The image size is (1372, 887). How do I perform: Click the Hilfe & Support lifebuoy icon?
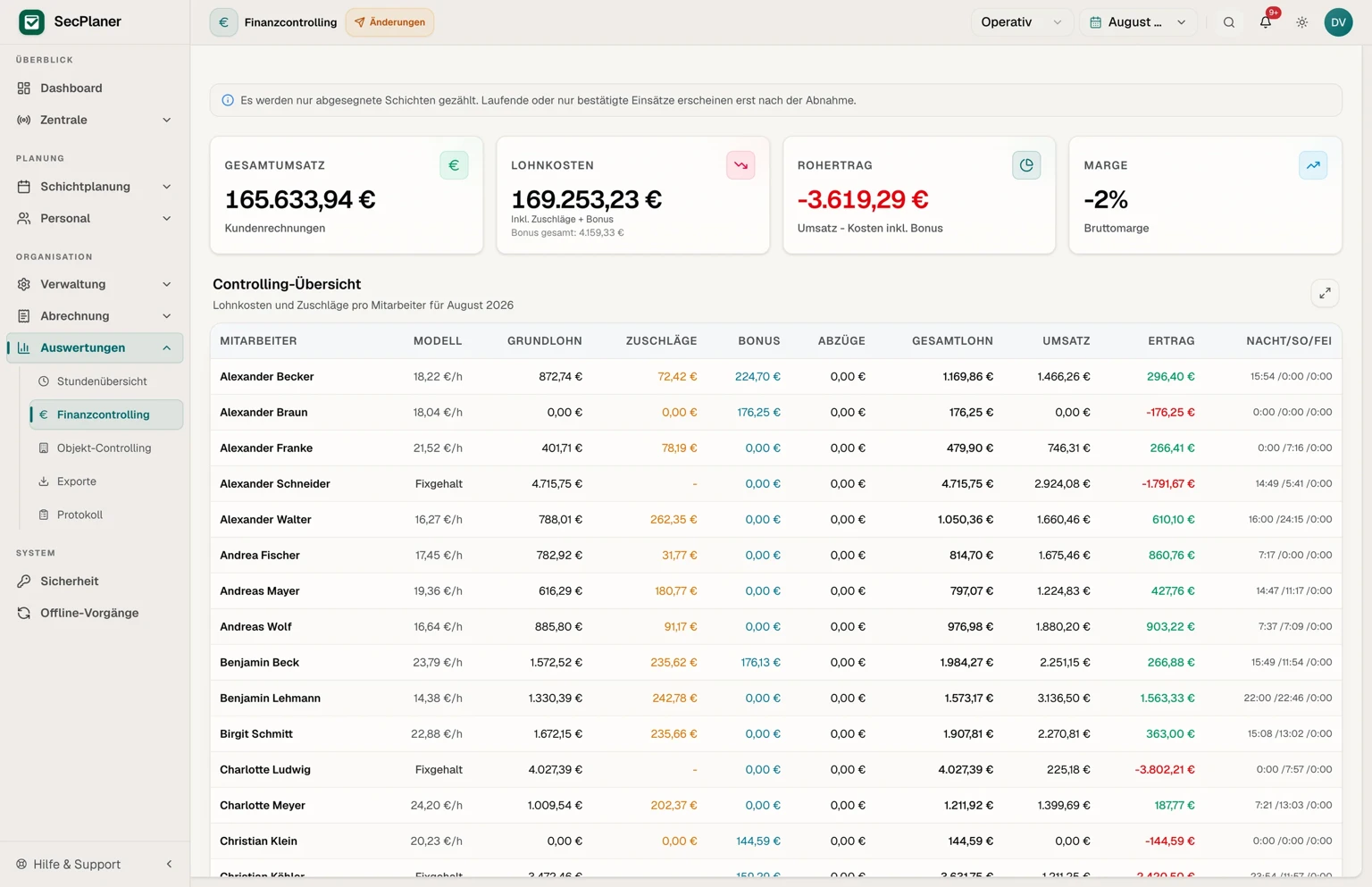click(21, 865)
